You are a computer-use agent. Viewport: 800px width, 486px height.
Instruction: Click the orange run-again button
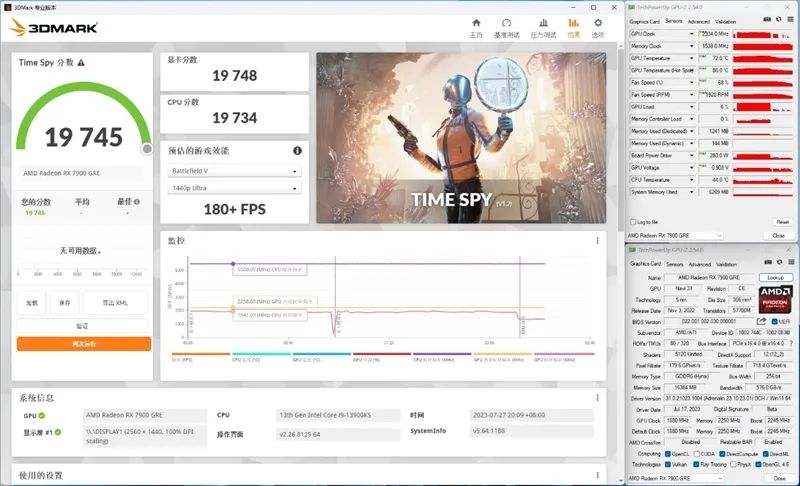tap(84, 344)
